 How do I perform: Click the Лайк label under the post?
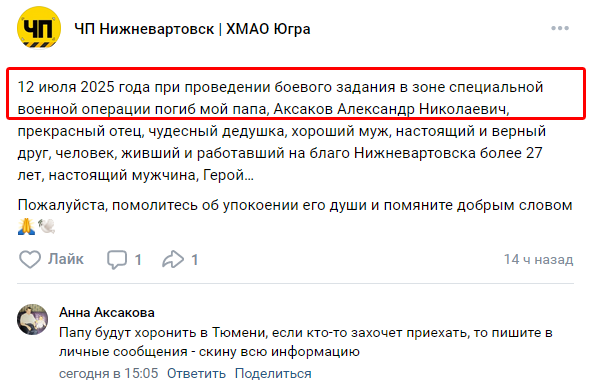coord(65,259)
